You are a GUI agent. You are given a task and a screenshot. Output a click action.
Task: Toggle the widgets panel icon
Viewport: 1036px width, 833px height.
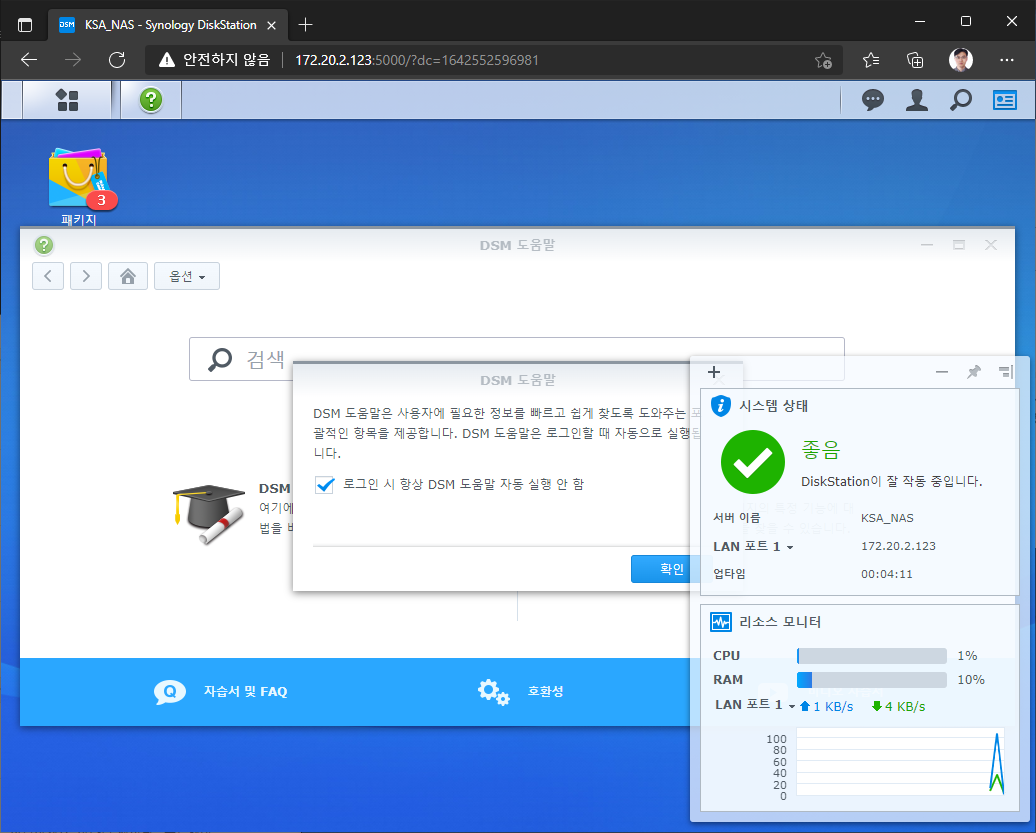(1004, 100)
